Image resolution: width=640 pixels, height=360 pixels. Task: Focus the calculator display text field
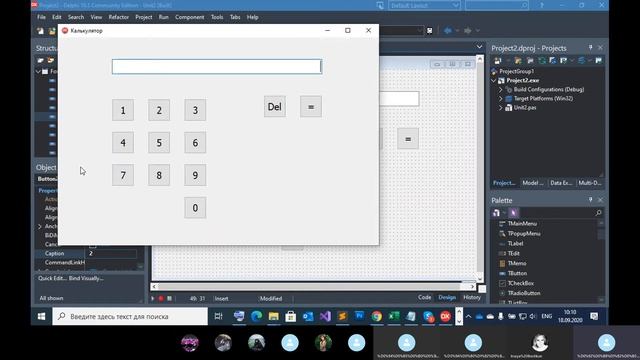click(217, 67)
